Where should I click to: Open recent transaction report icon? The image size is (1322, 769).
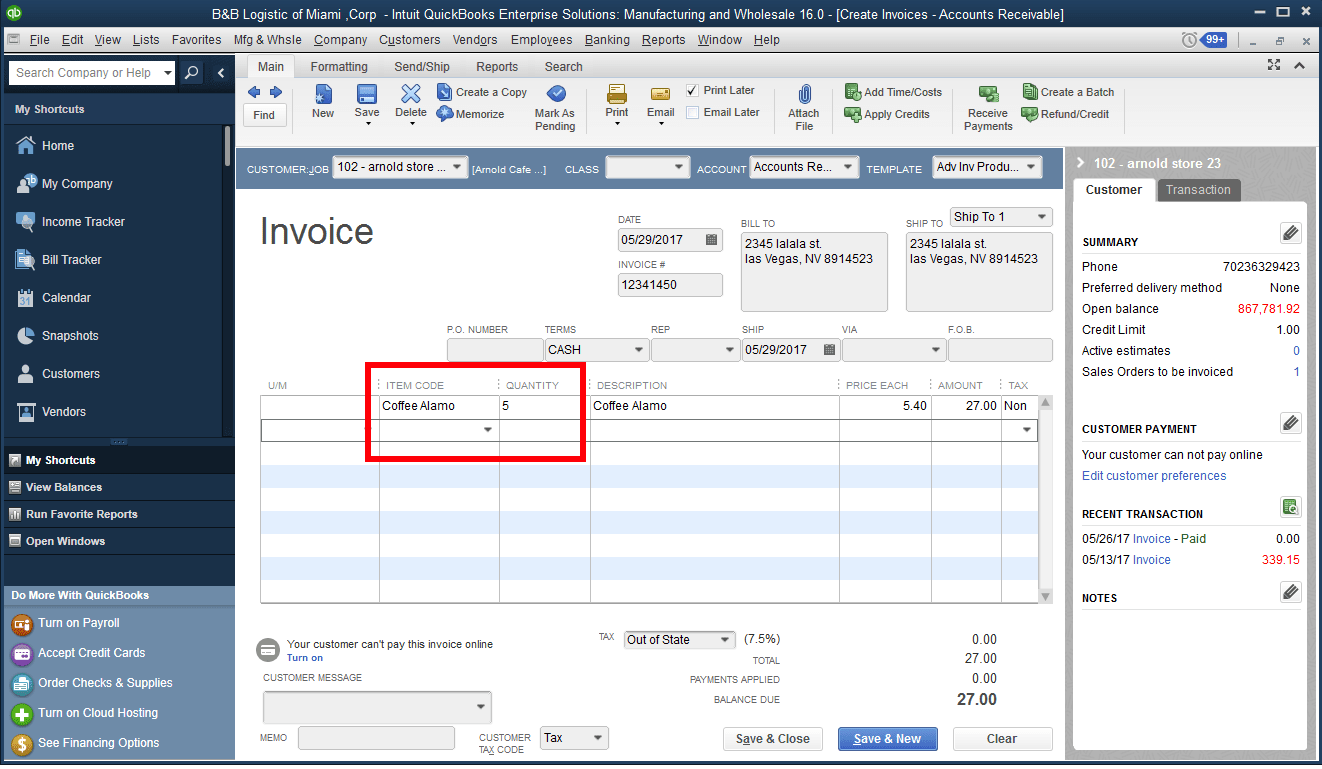pos(1290,507)
